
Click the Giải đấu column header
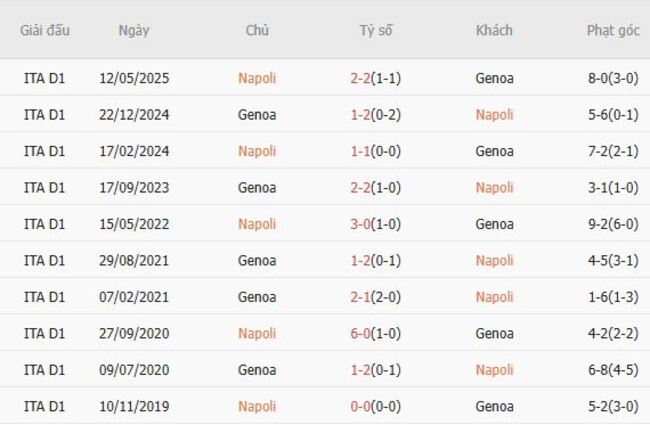click(45, 30)
